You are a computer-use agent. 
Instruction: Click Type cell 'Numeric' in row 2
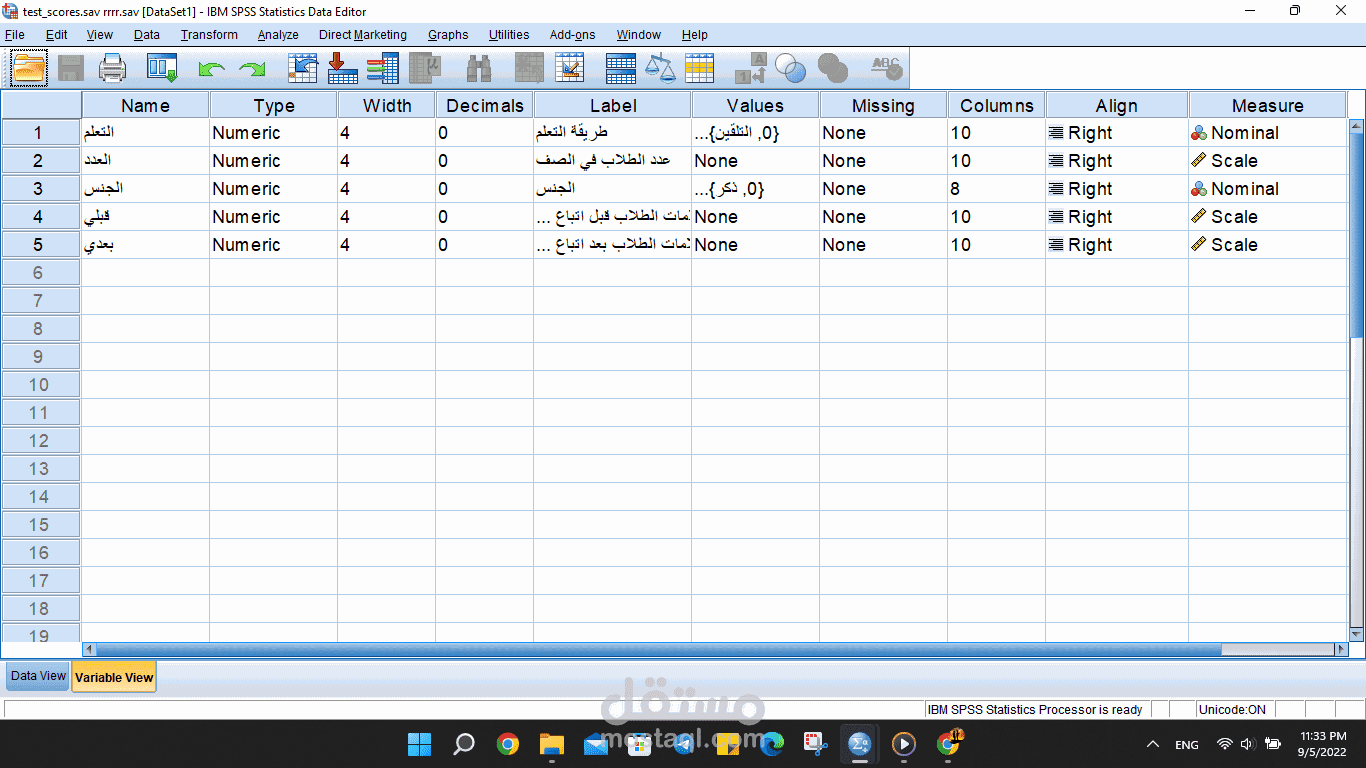coord(273,161)
